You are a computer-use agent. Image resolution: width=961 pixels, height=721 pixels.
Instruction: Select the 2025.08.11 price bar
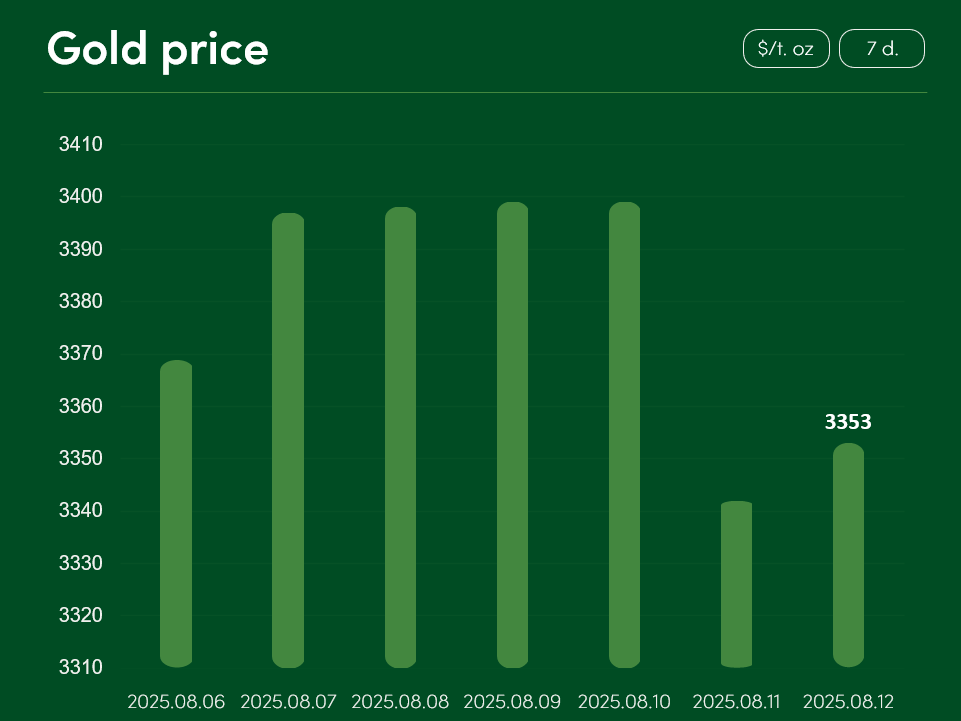pos(736,584)
